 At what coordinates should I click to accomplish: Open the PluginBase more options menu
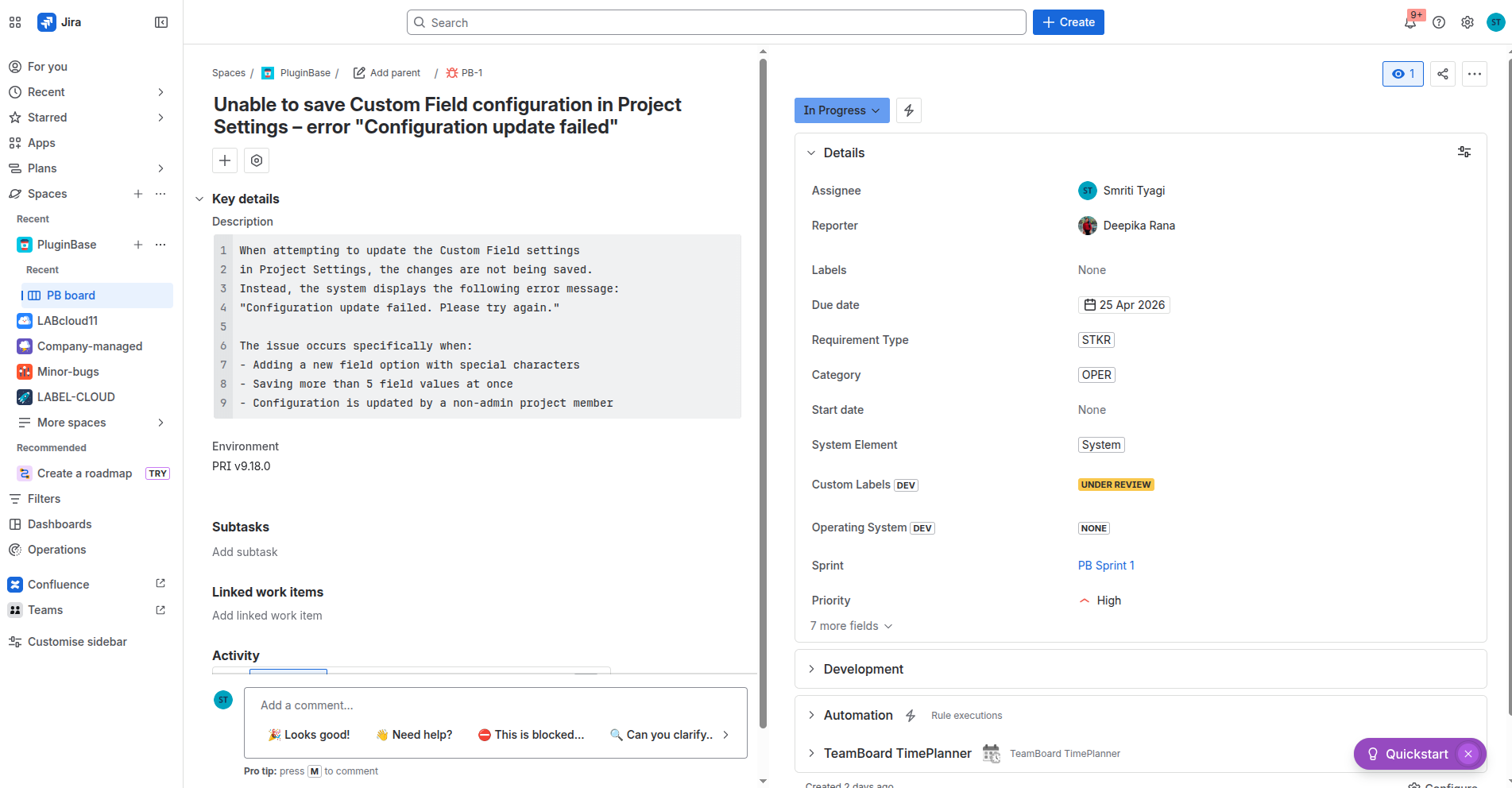tap(160, 245)
